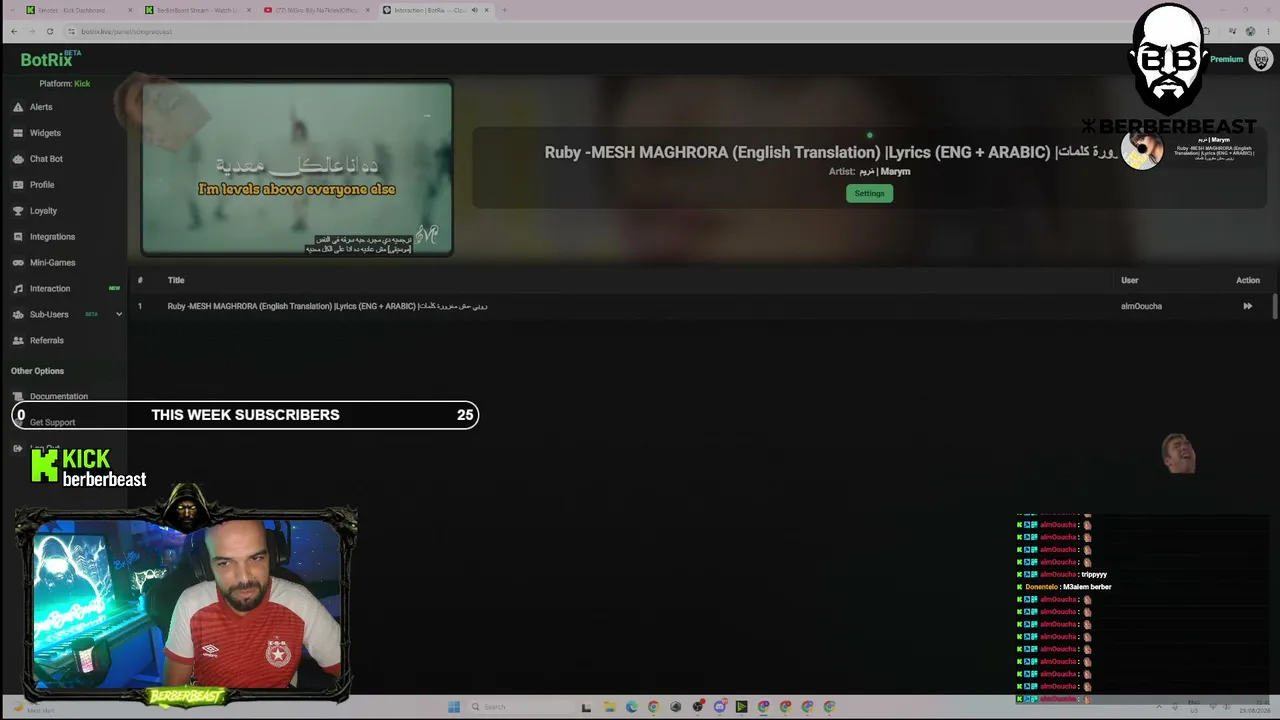The width and height of the screenshot is (1280, 720).
Task: Mute the BotRix tab via speaker icon
Action: point(474,10)
